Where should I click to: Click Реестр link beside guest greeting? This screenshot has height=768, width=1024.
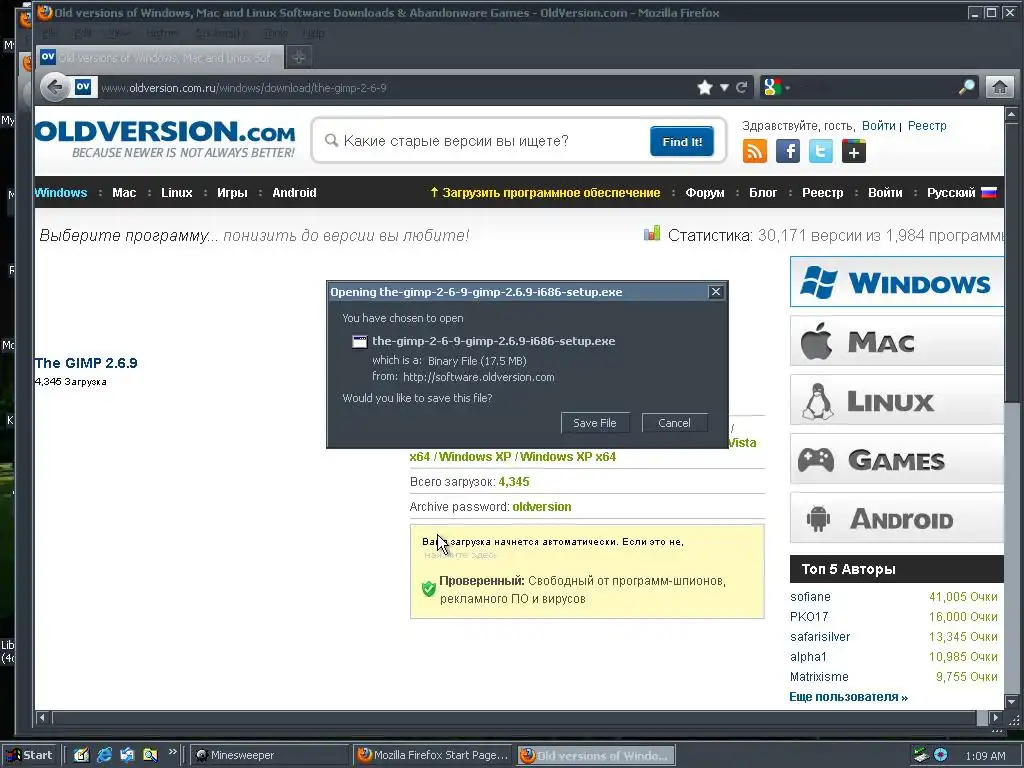927,125
